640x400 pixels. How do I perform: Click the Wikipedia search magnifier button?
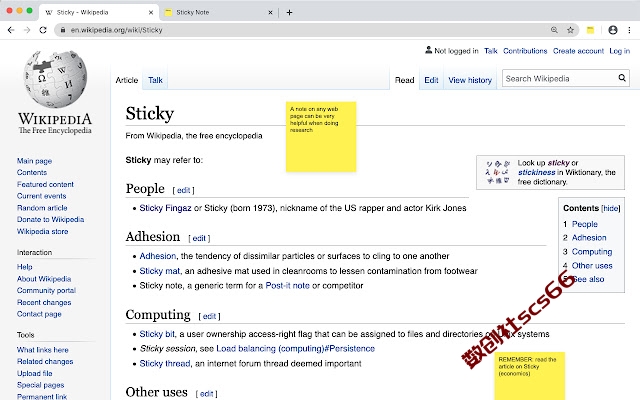point(622,78)
